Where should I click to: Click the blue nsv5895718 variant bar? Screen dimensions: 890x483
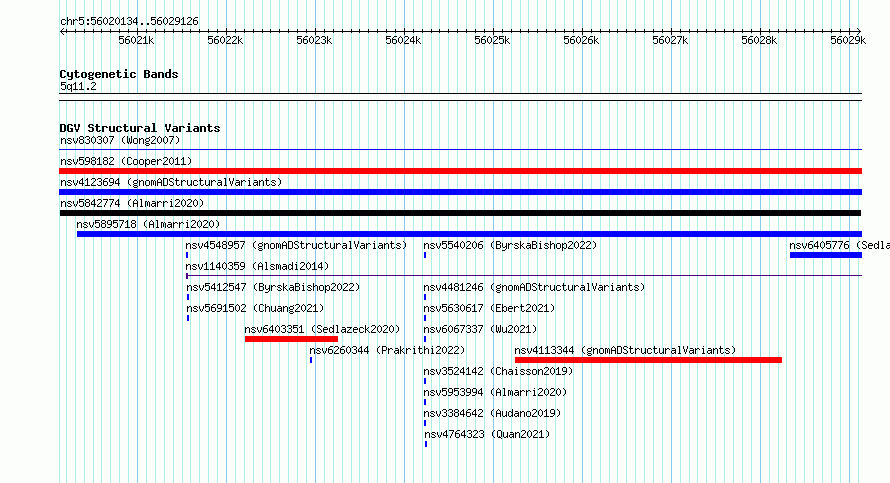tap(469, 234)
